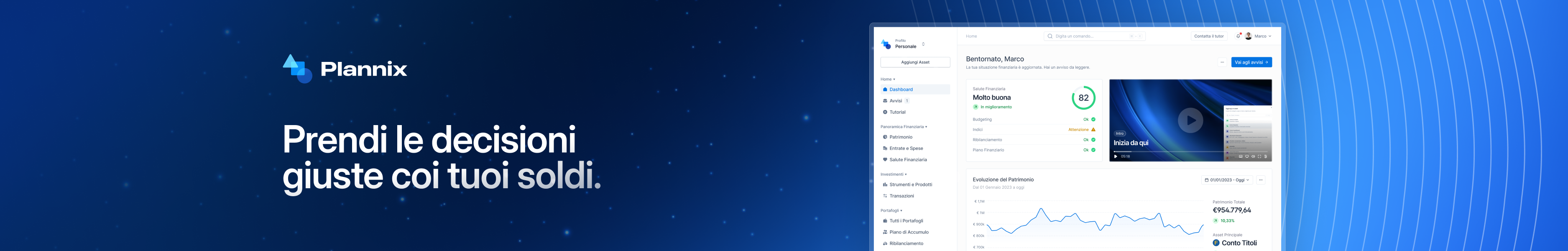Click the Piano Finanziario Ok row
The image size is (1568, 251).
[1034, 150]
